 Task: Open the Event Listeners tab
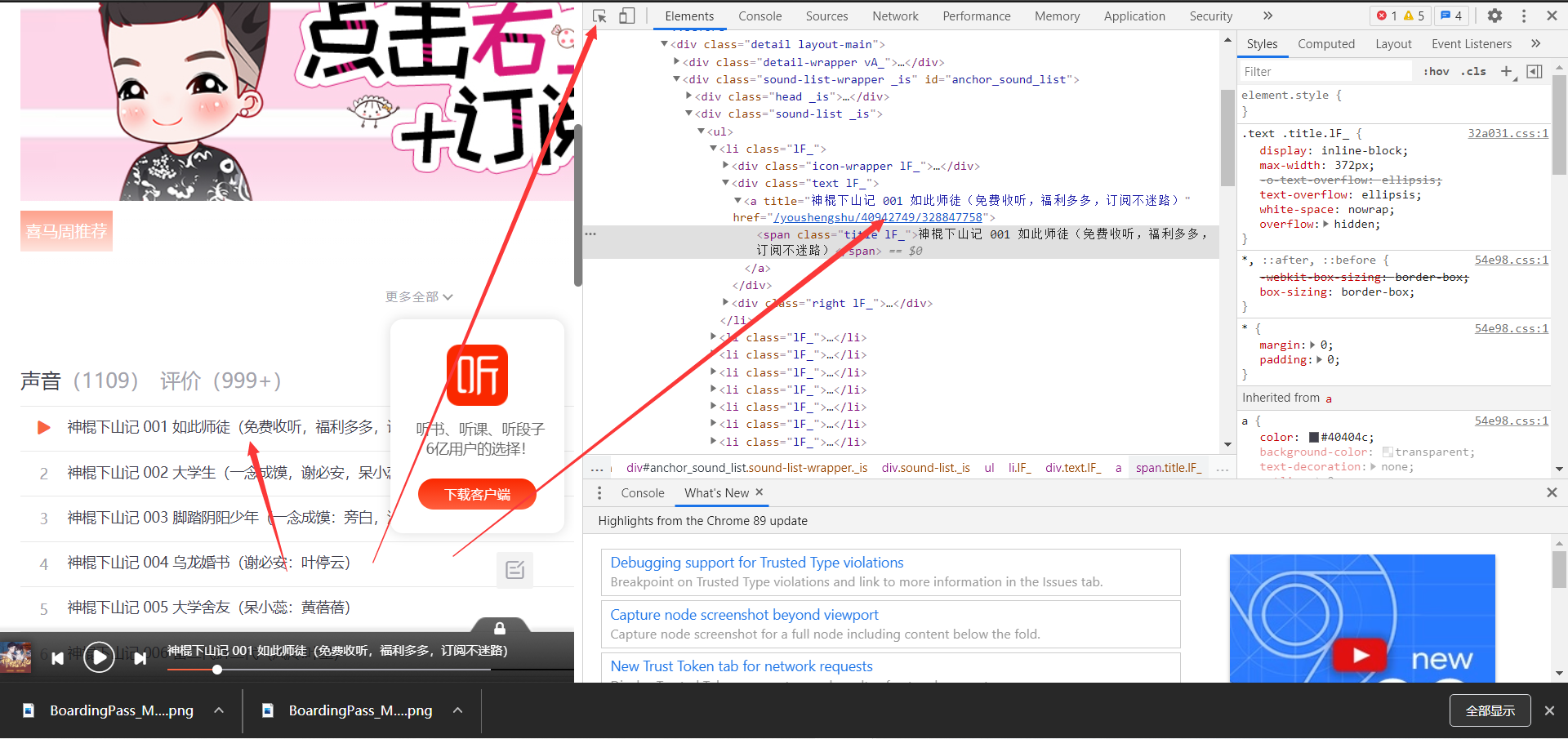(1471, 43)
